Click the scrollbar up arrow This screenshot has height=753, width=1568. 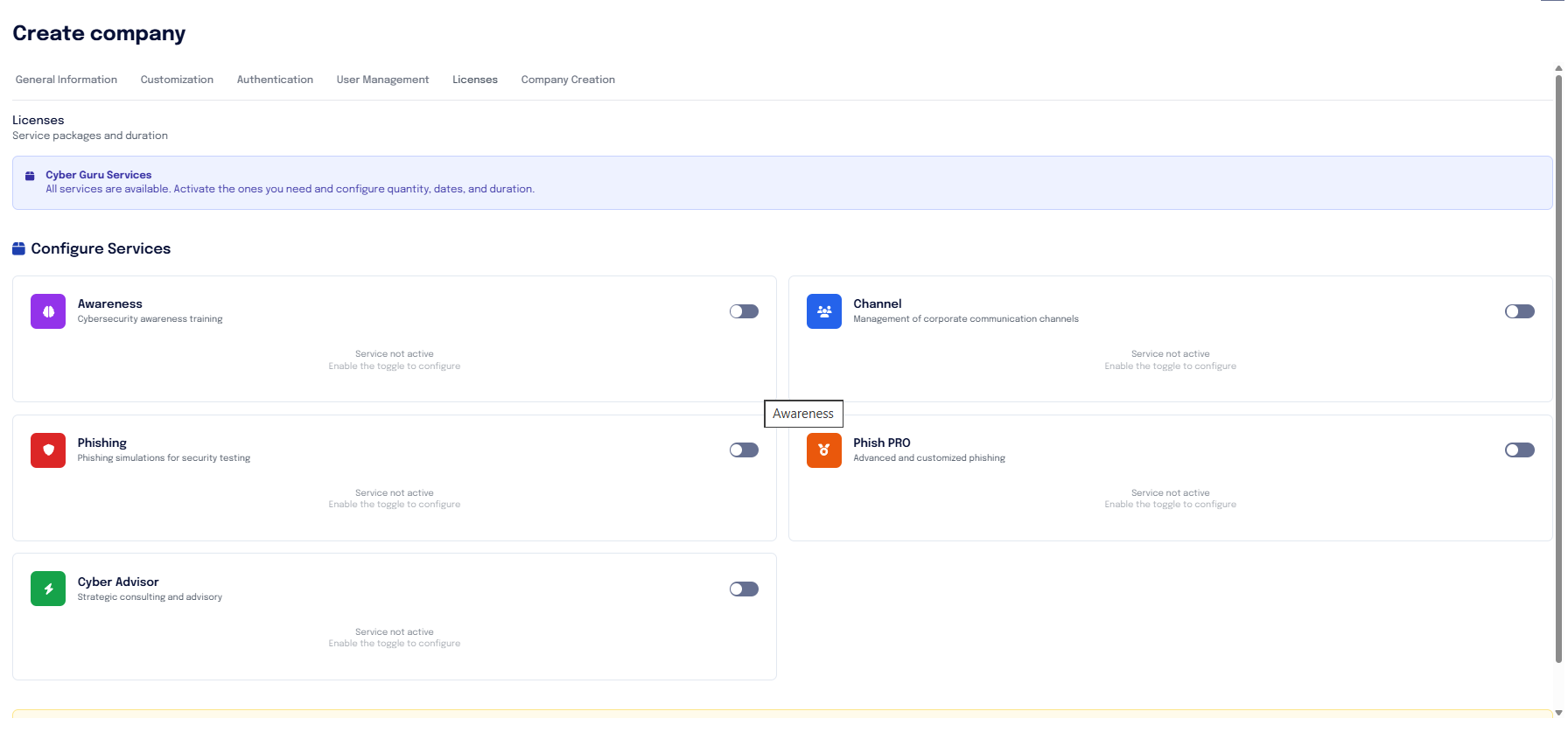pos(1558,67)
